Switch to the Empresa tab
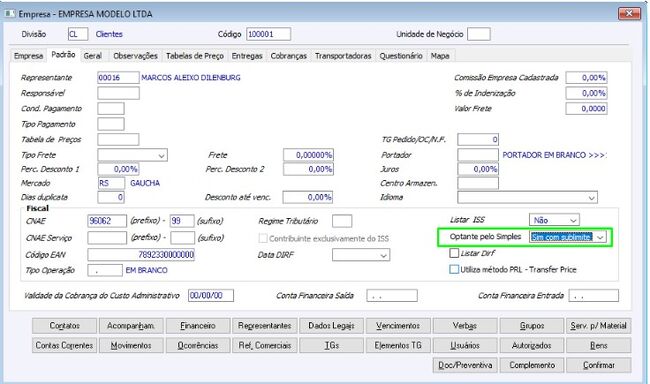The image size is (650, 384). coord(28,56)
